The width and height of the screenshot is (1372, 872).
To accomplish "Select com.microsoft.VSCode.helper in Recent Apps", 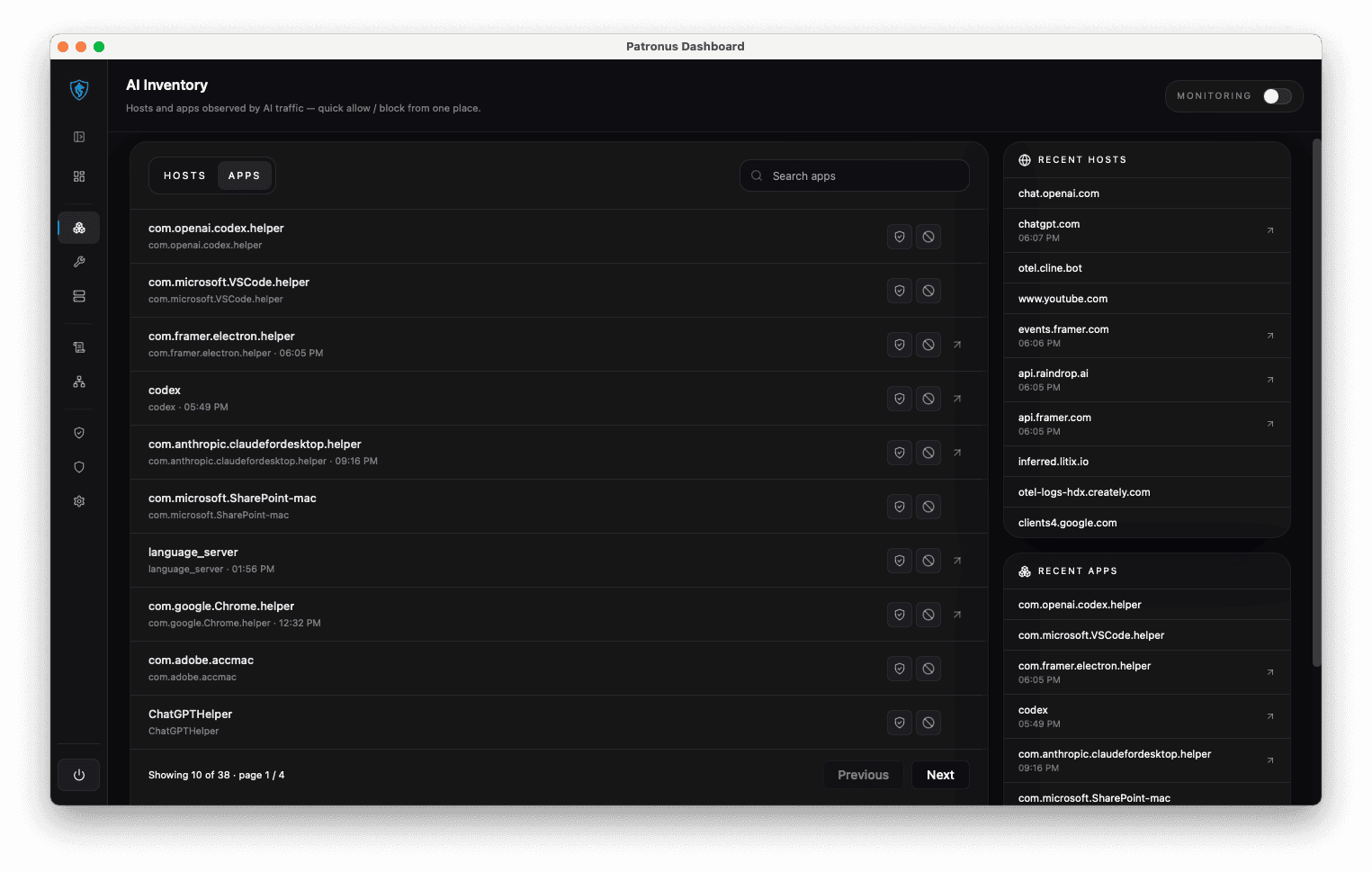I will tap(1147, 635).
